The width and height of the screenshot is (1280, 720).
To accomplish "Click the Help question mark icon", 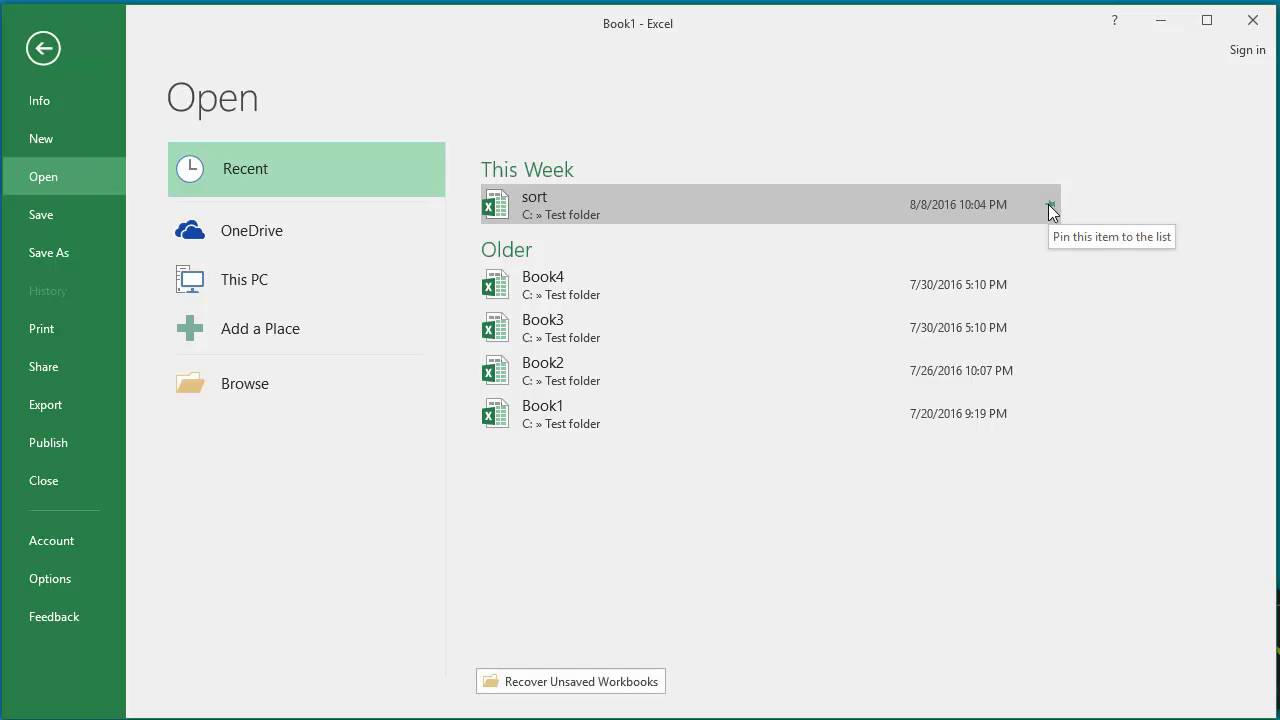I will (1114, 20).
